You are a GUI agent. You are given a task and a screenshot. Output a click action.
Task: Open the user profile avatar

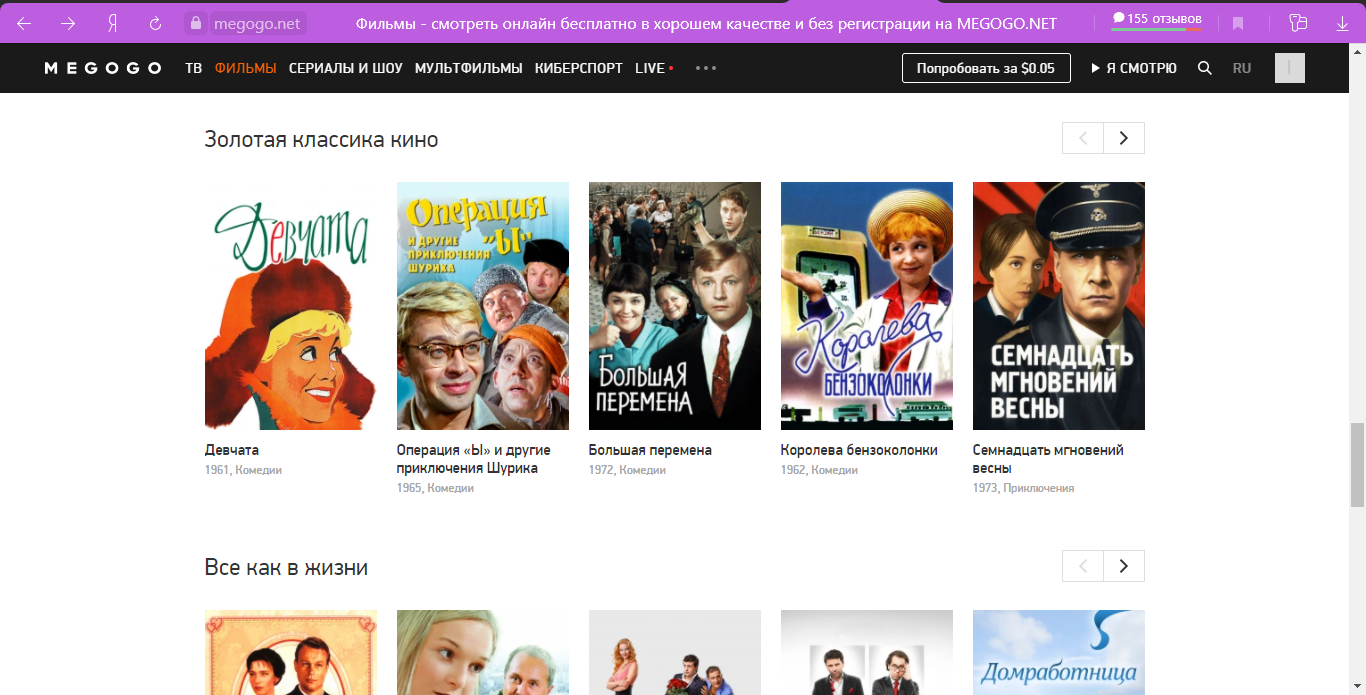1290,68
